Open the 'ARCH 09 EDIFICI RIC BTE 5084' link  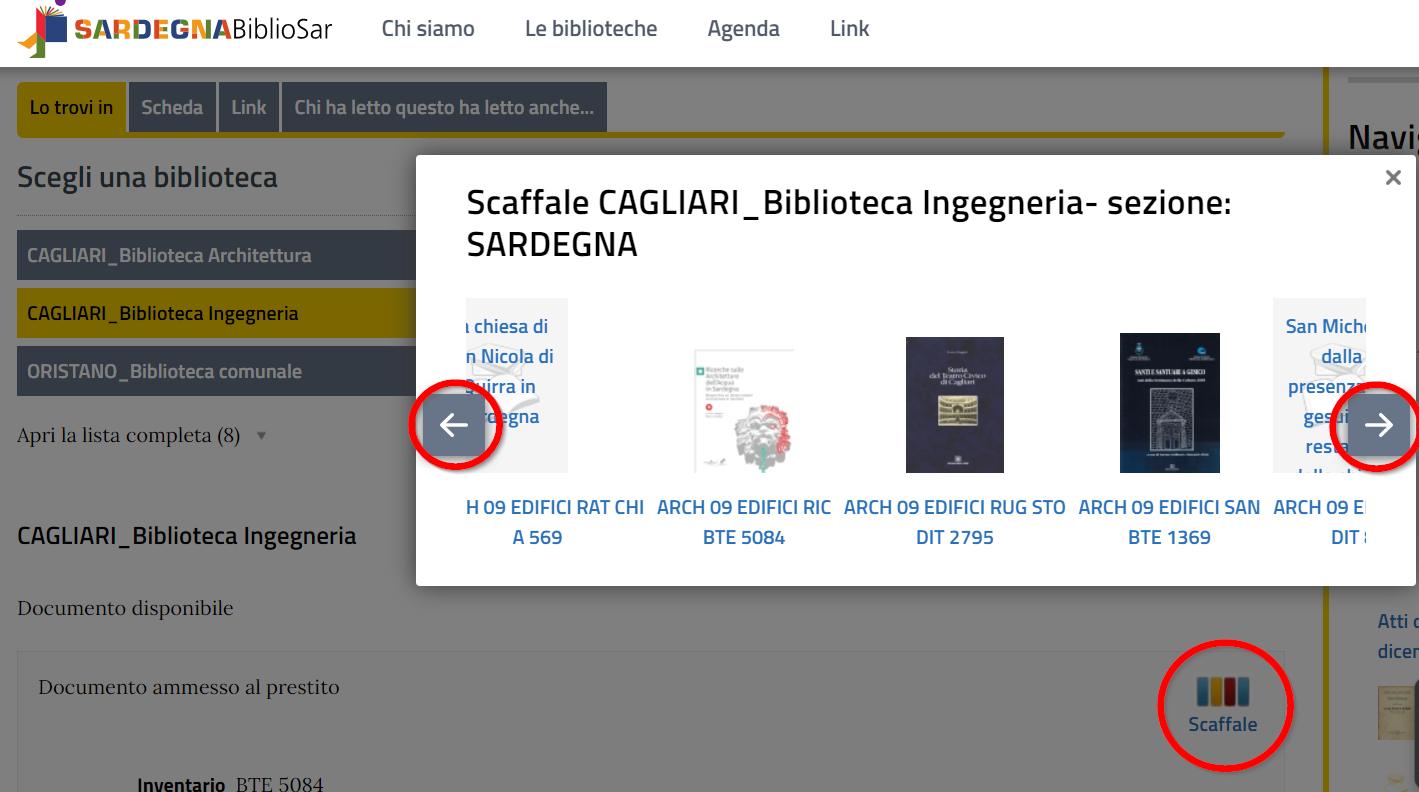point(743,522)
